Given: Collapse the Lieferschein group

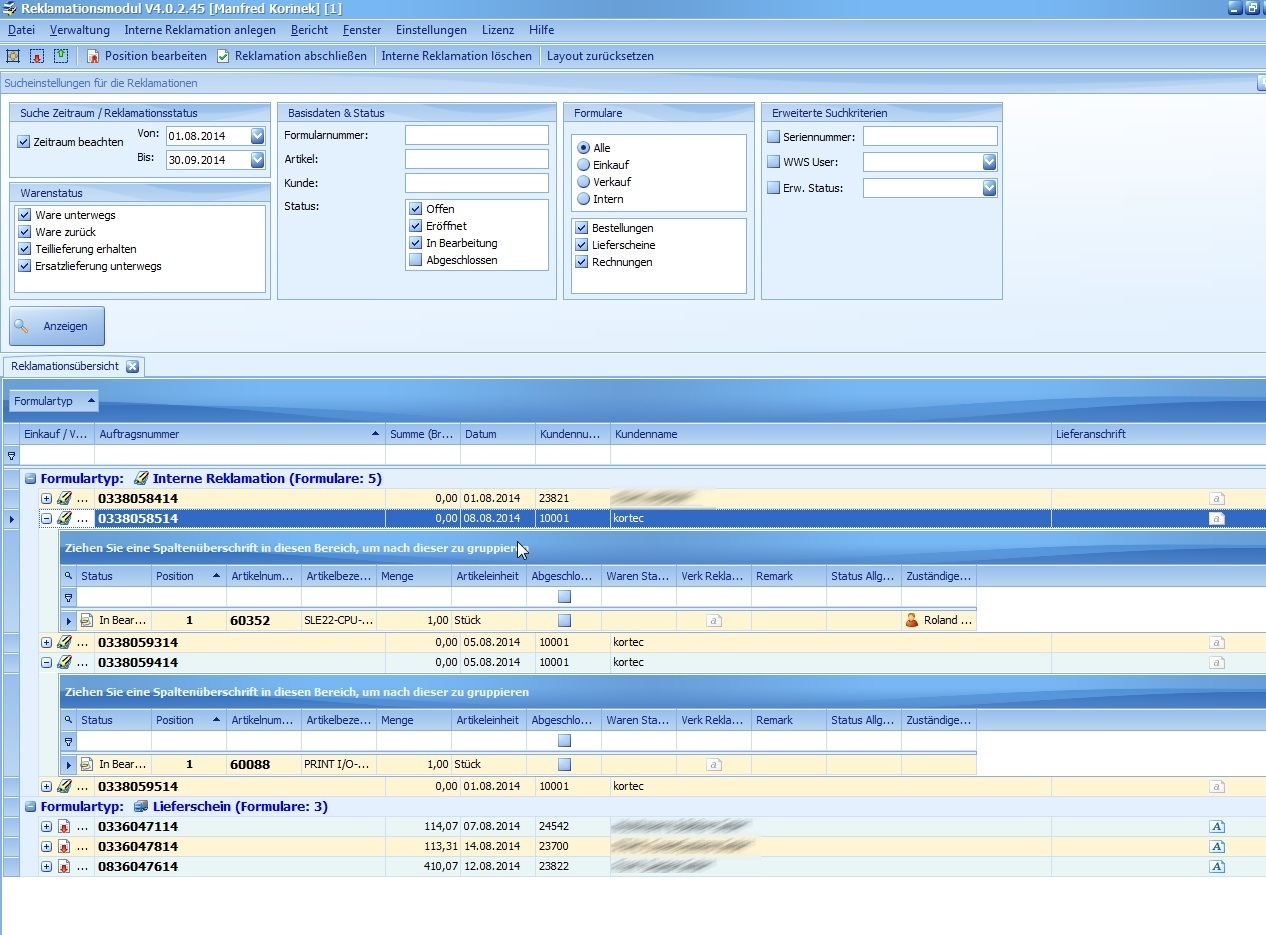Looking at the screenshot, I should [30, 807].
